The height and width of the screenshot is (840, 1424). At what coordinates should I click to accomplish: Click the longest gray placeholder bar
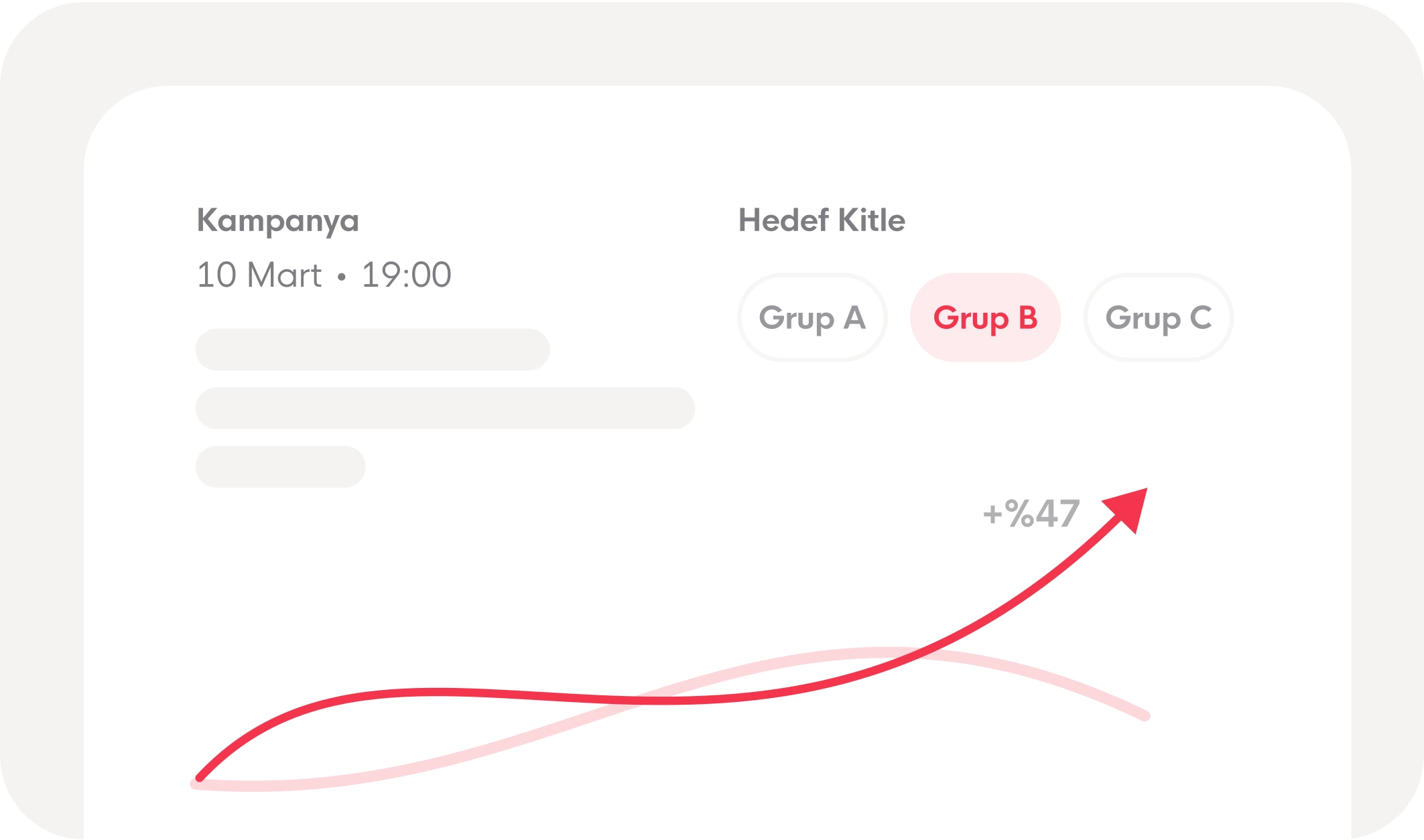445,408
